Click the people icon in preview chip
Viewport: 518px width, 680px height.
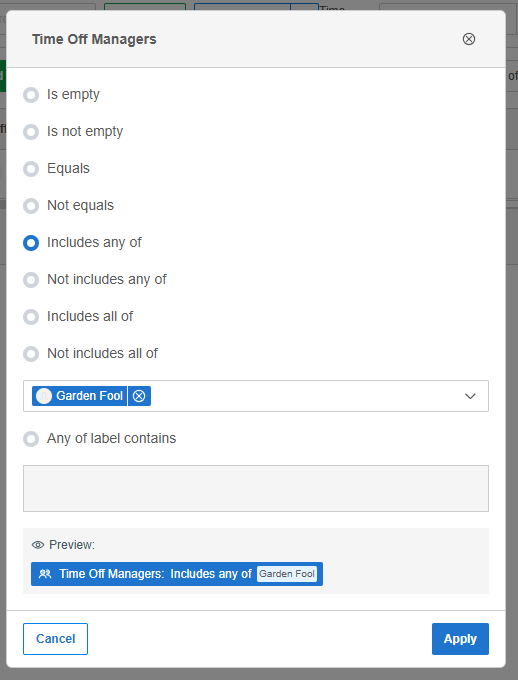point(45,574)
